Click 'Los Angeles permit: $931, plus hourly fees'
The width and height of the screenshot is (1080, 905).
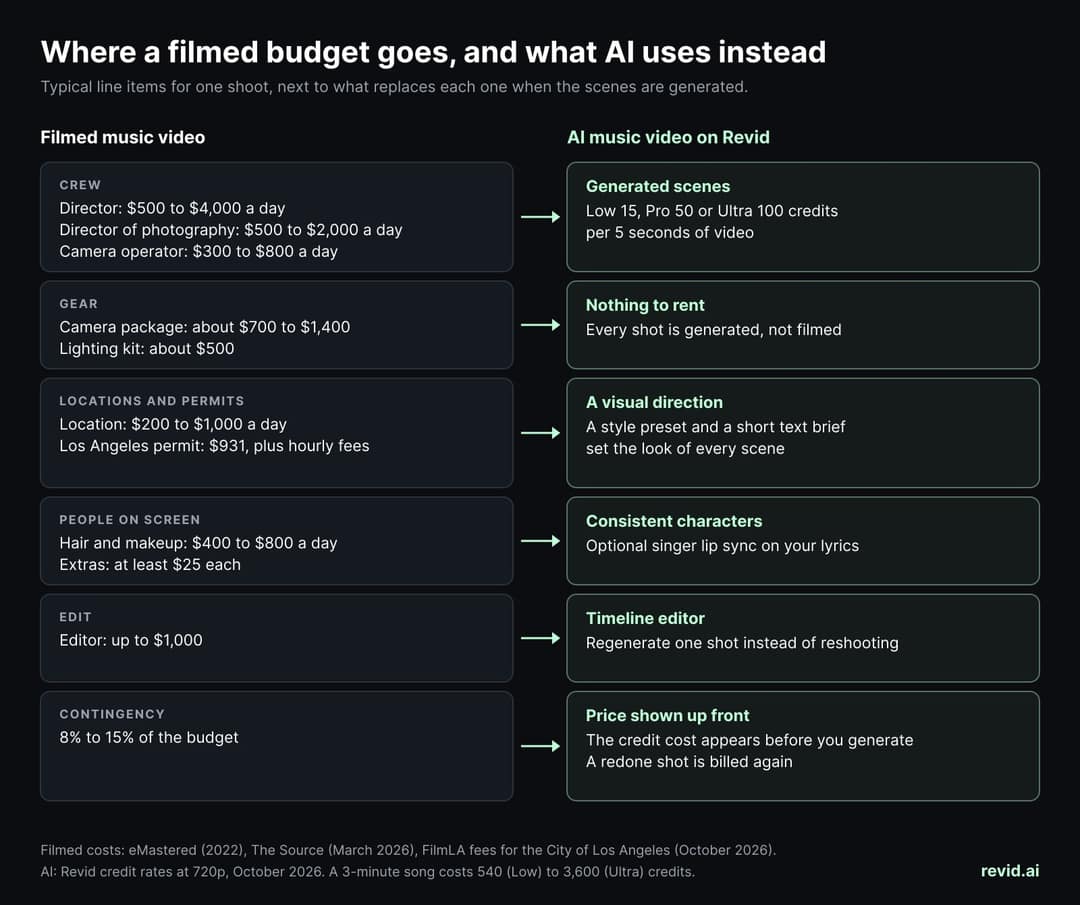point(214,446)
